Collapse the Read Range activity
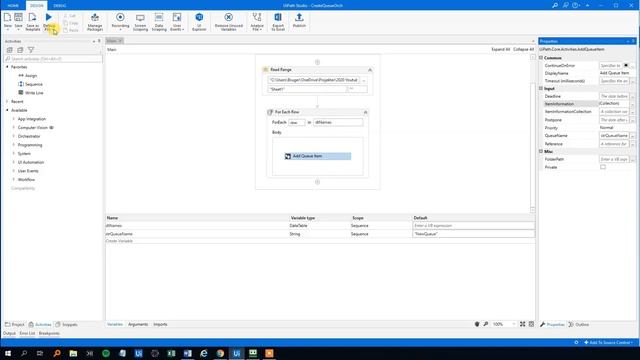This screenshot has height=360, width=640. (x=370, y=70)
